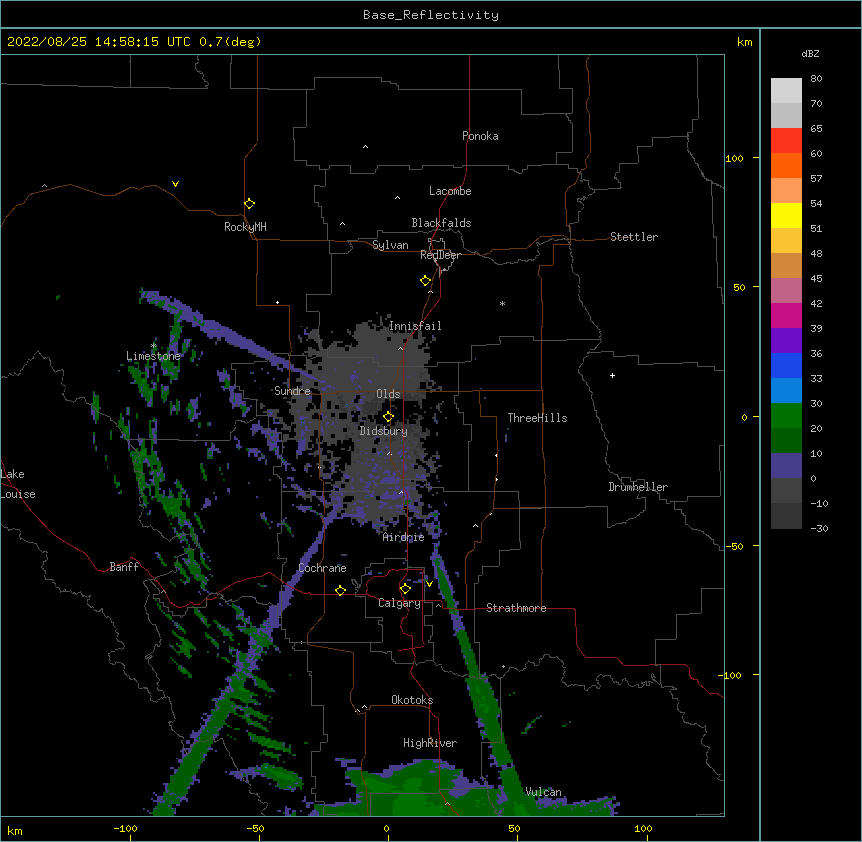This screenshot has width=862, height=842.
Task: Click the Sylvan label on map
Action: pyautogui.click(x=390, y=245)
